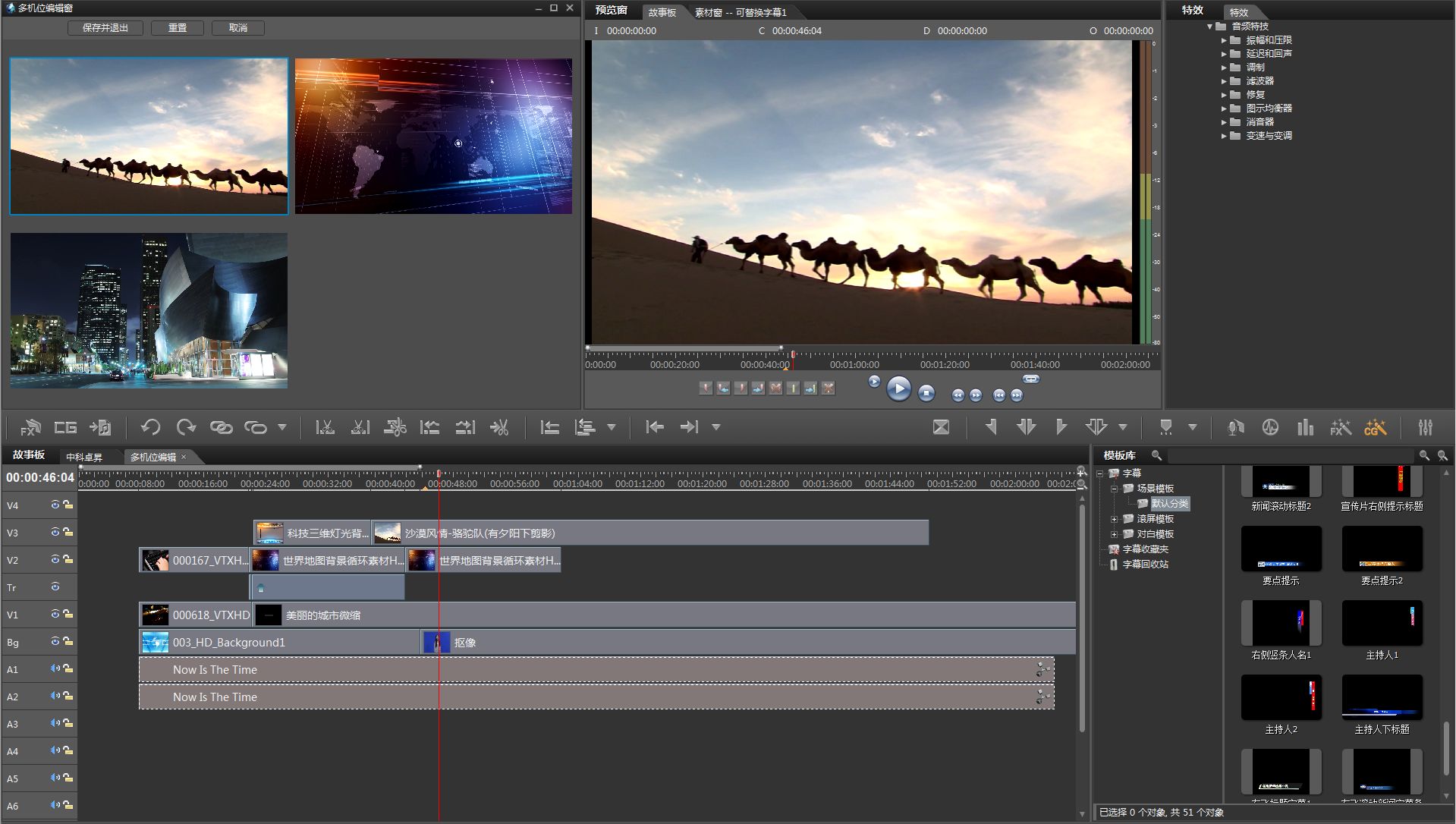Viewport: 1456px width, 824px height.
Task: Select the city night skyline camera thumbnail
Action: pyautogui.click(x=149, y=310)
